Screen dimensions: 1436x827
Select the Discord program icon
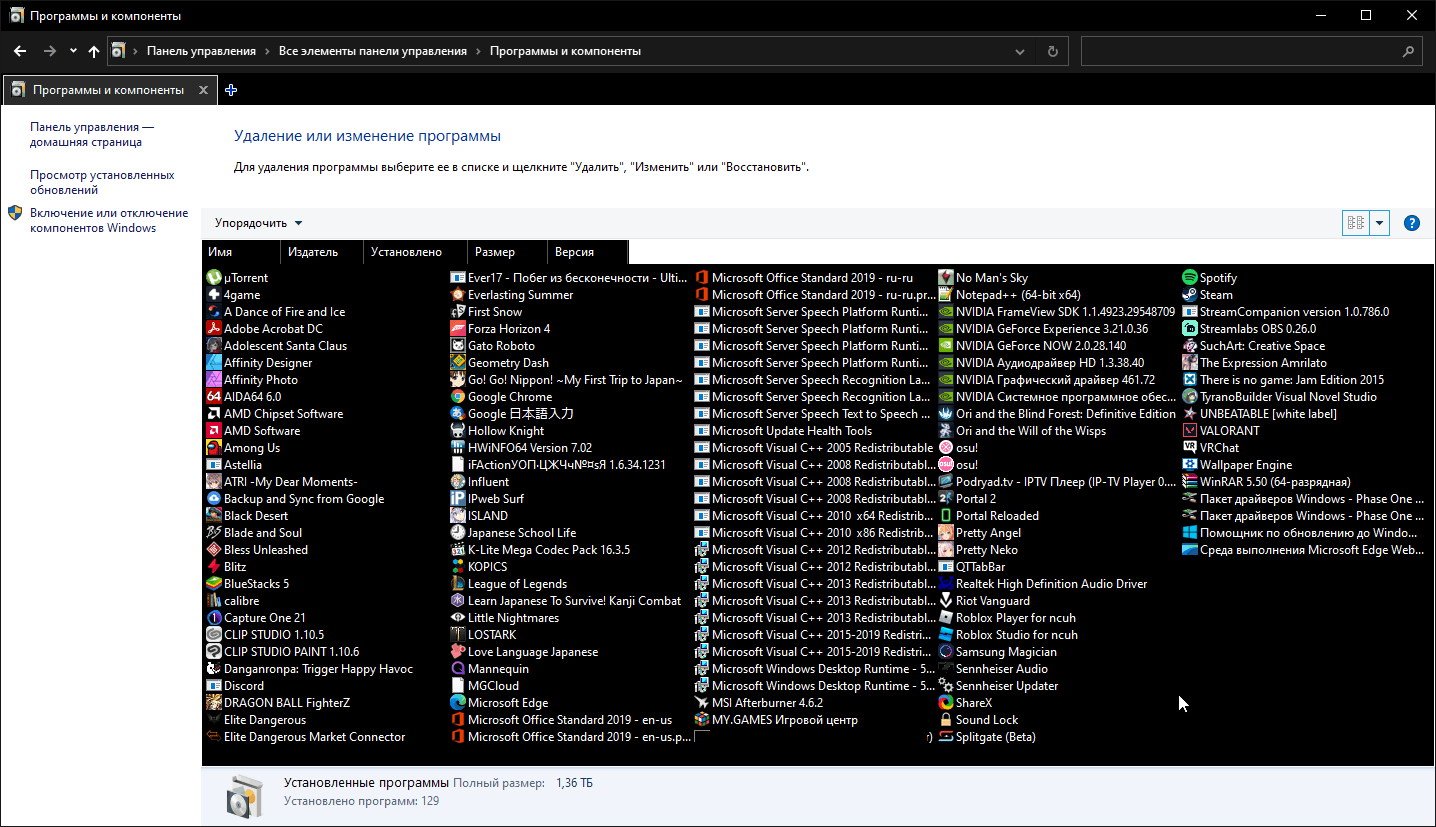point(214,686)
